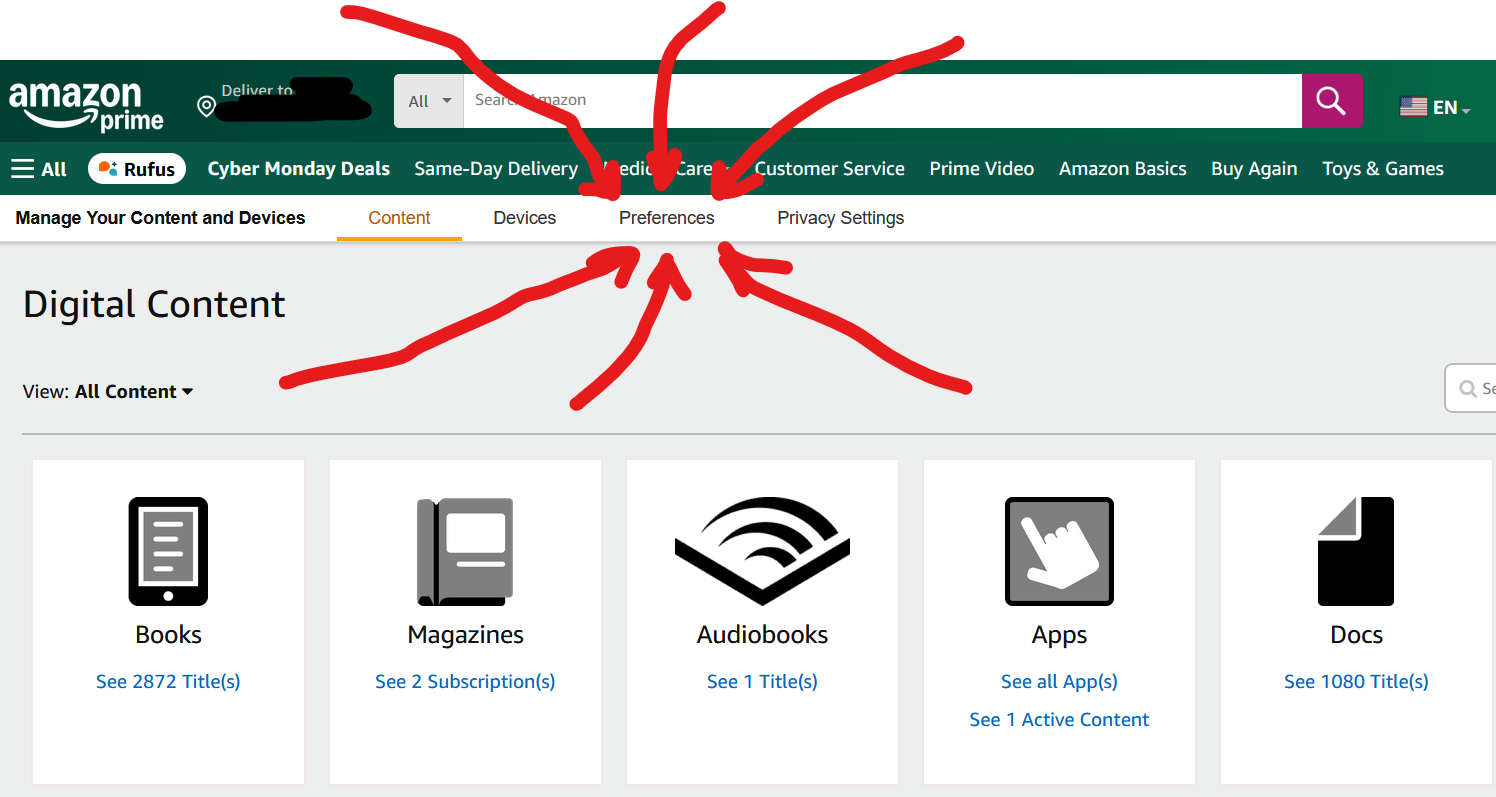Switch to the Devices tab
Image resolution: width=1496 pixels, height=797 pixels.
pyautogui.click(x=524, y=218)
